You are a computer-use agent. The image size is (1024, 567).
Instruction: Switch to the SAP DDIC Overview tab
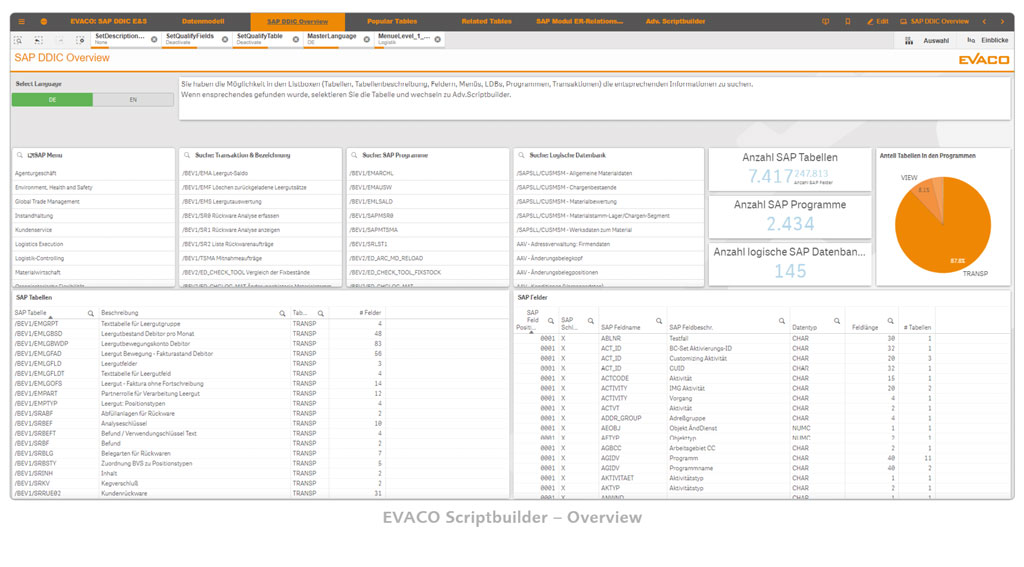pos(297,22)
